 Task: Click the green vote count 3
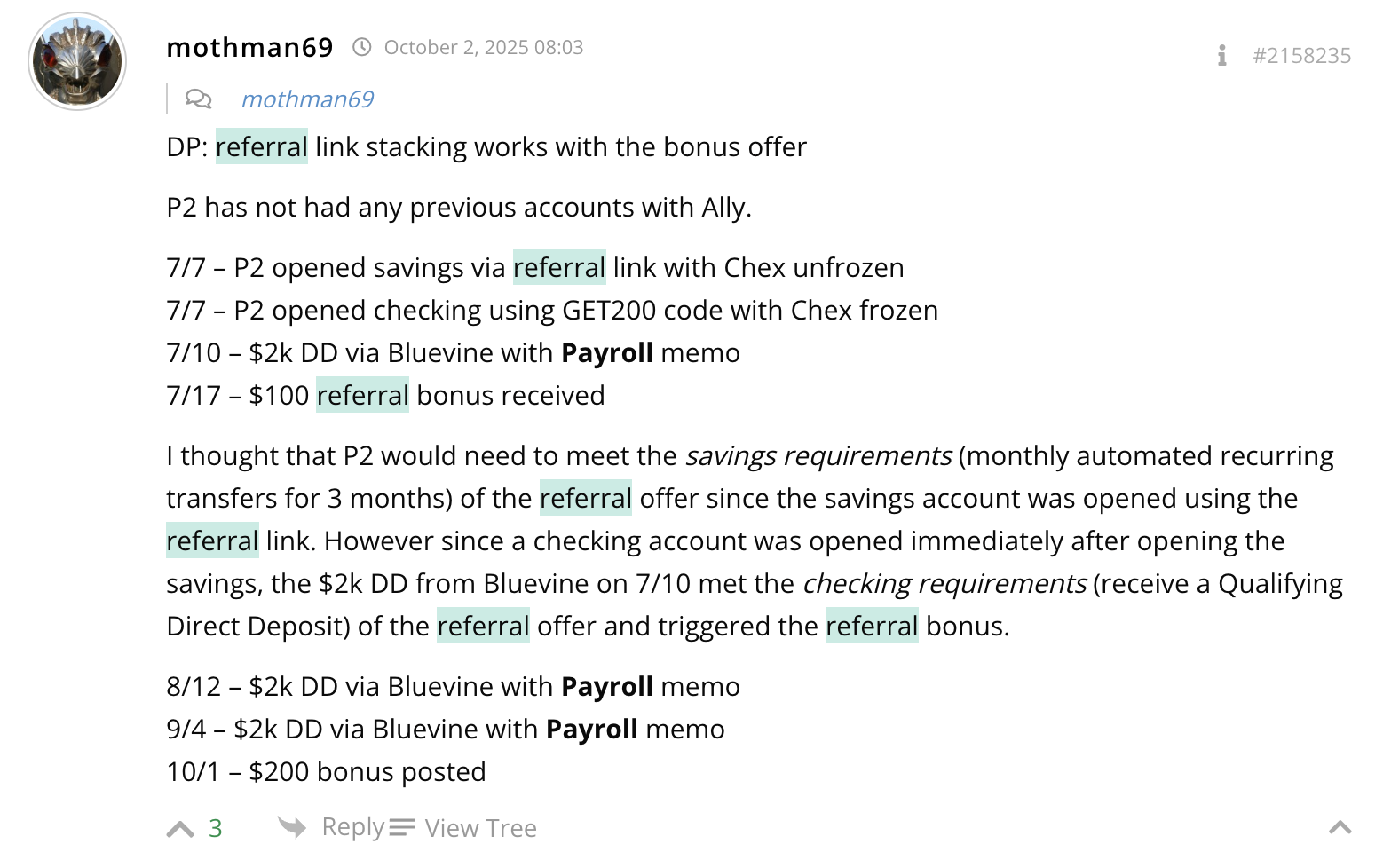[215, 828]
